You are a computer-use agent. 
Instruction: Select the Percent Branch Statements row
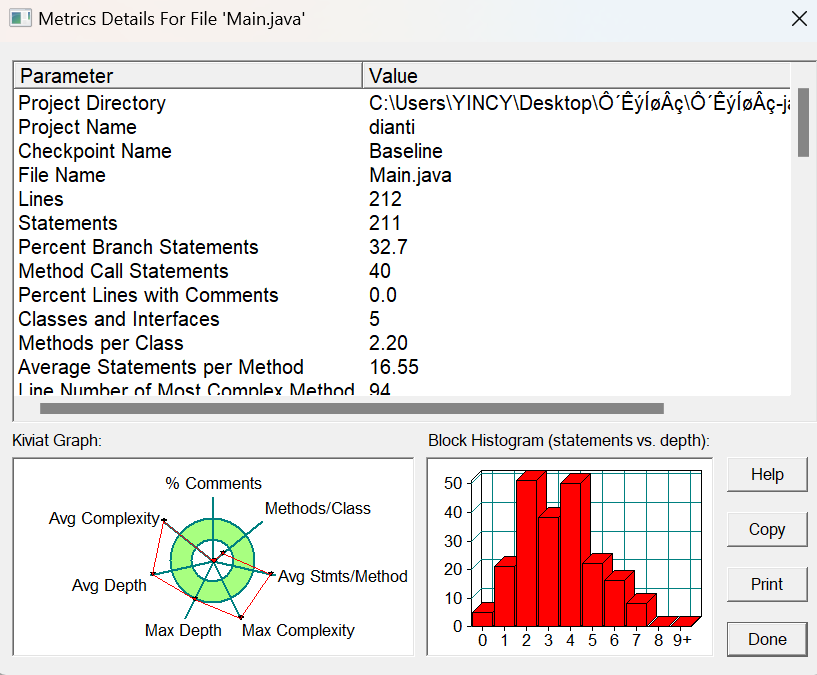402,247
